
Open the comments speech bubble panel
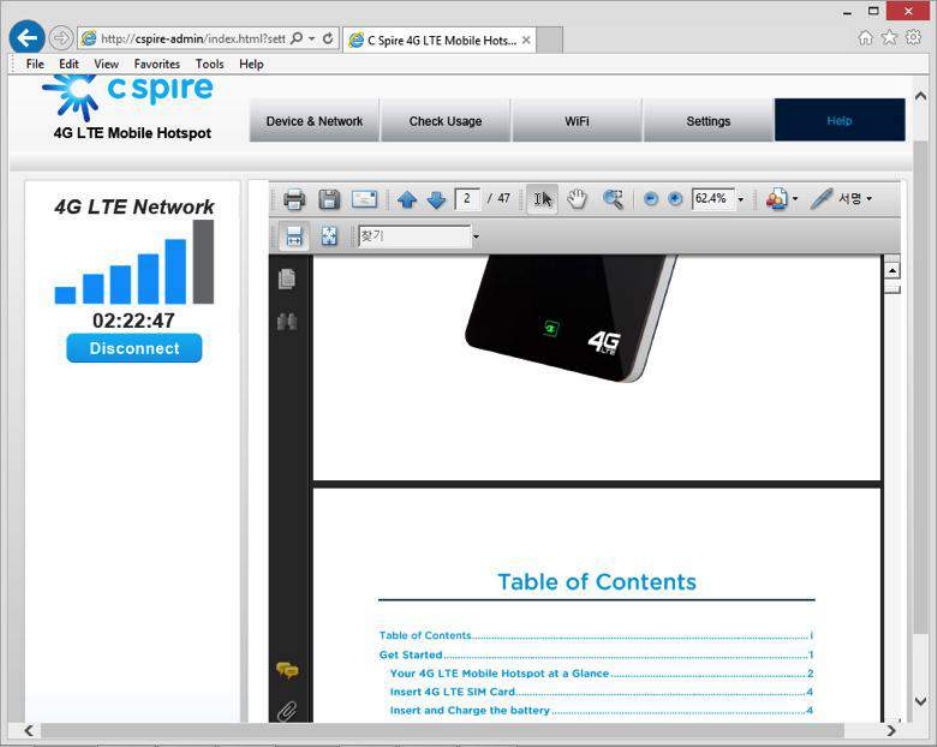[x=287, y=670]
